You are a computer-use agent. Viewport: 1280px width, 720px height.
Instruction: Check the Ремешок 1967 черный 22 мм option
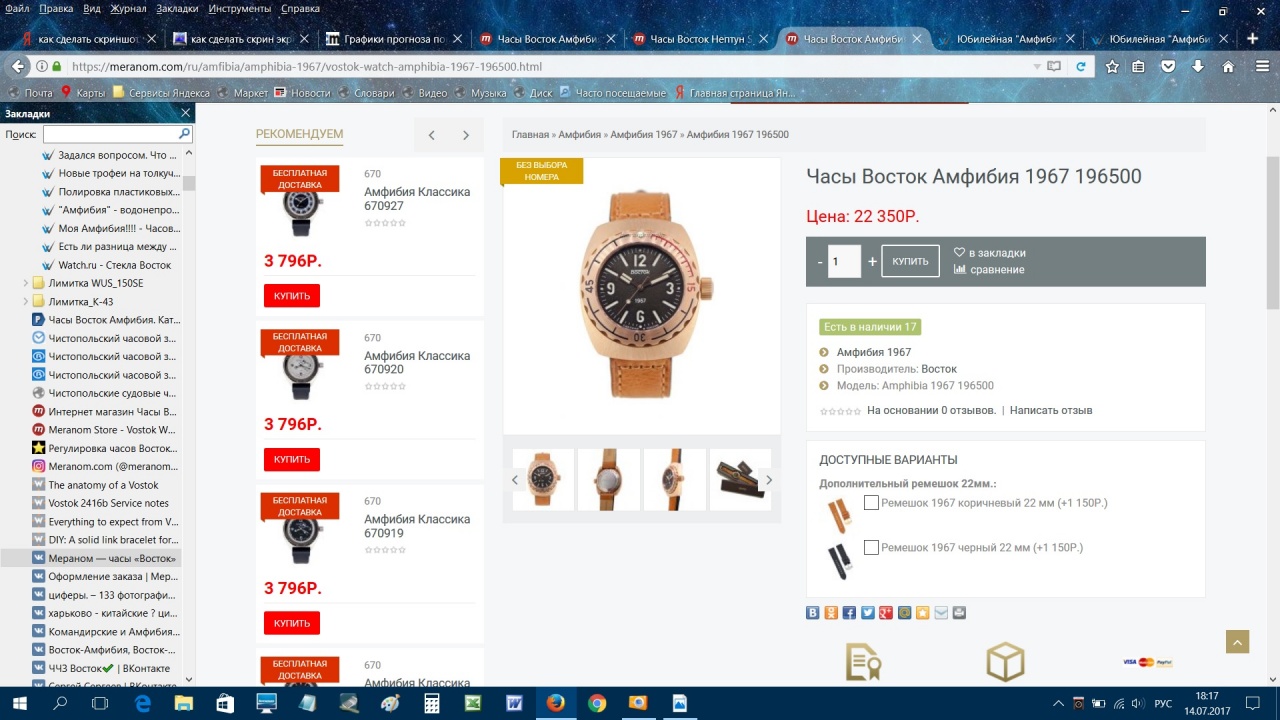point(871,547)
